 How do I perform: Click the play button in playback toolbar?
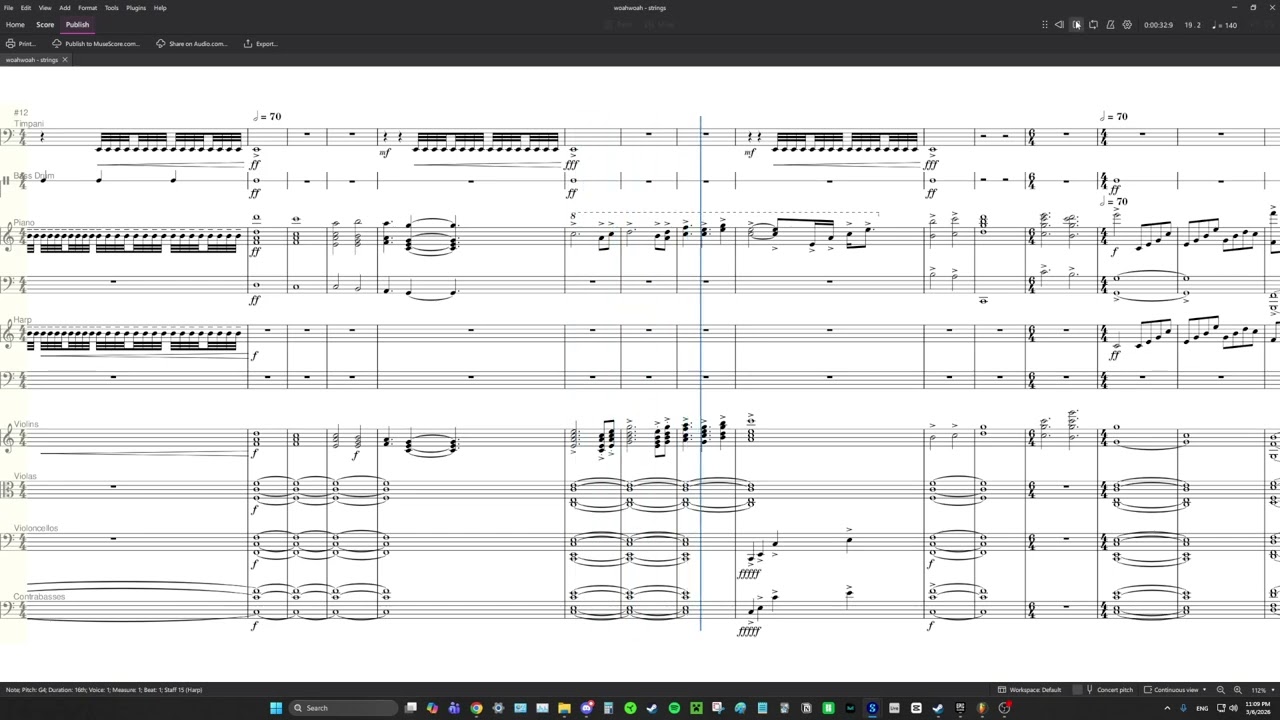[x=1076, y=25]
